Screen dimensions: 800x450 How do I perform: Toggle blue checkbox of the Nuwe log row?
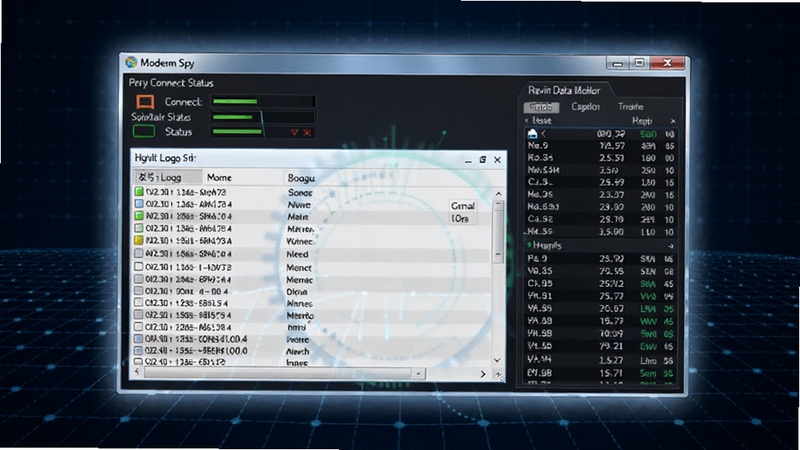[139, 204]
